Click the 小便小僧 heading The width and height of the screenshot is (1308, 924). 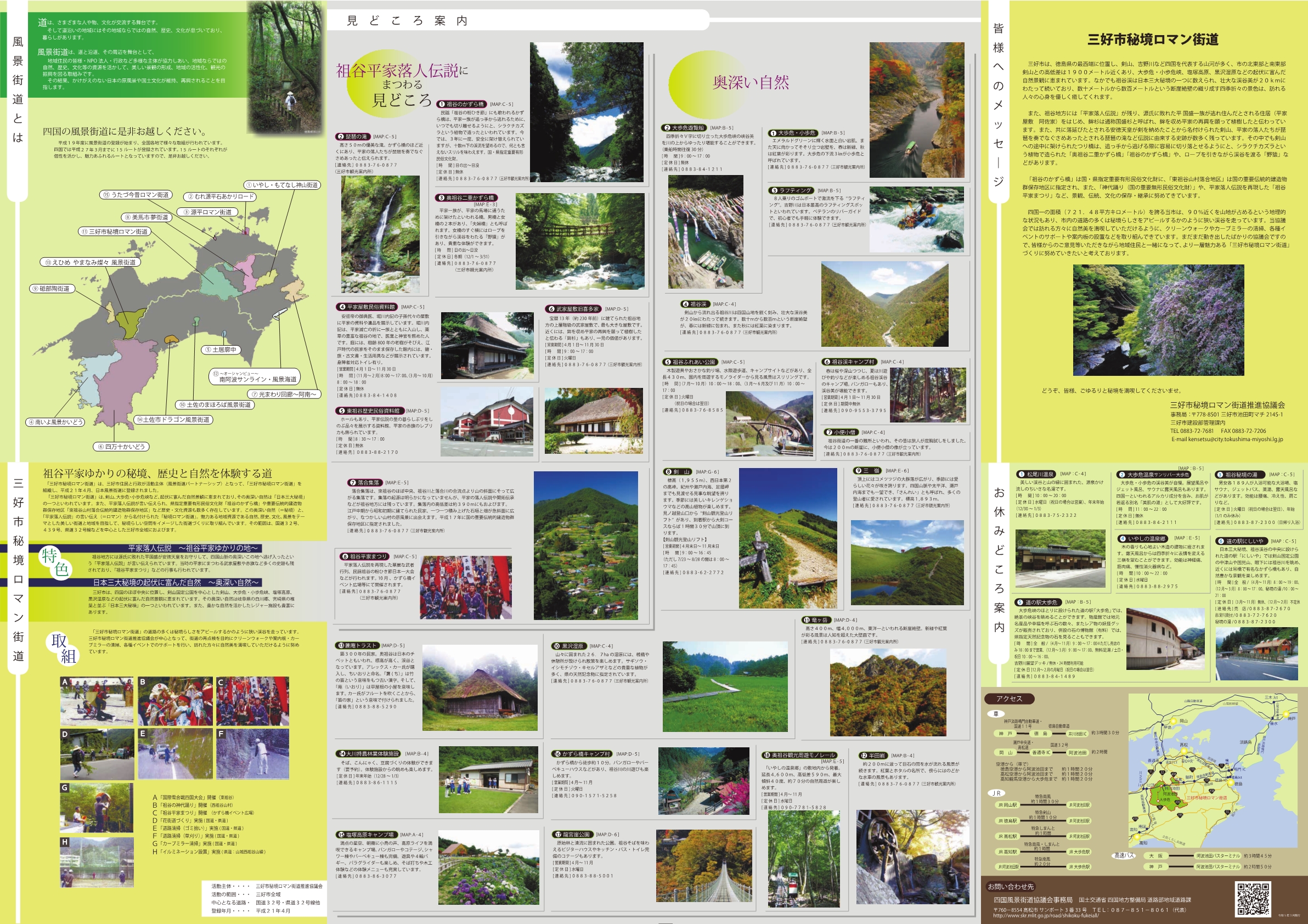click(842, 432)
